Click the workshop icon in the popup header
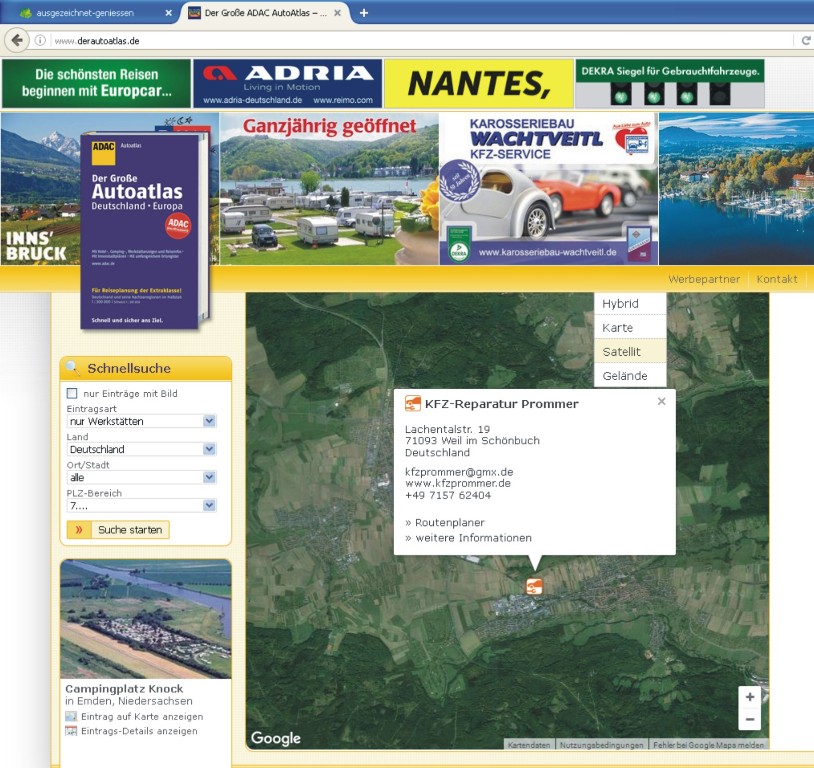 [413, 403]
